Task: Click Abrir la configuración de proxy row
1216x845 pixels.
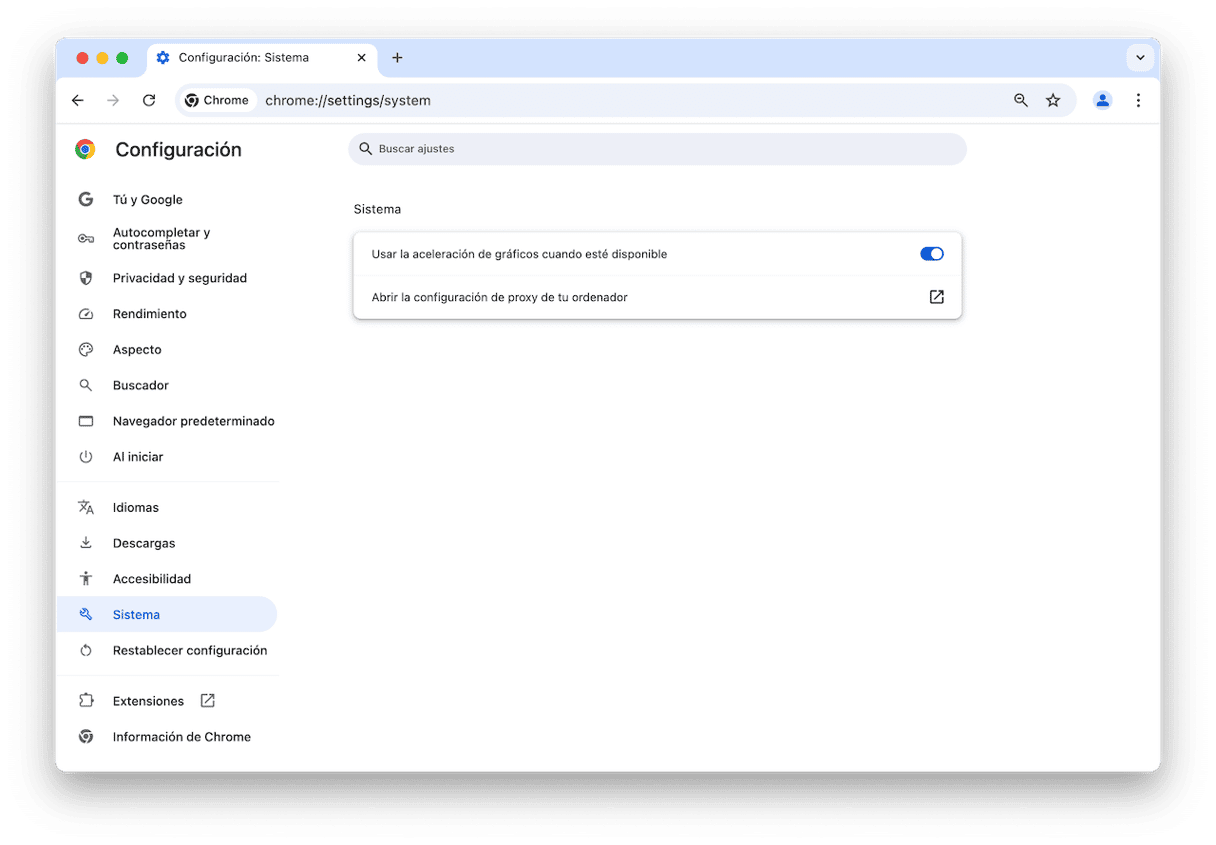Action: coord(657,297)
